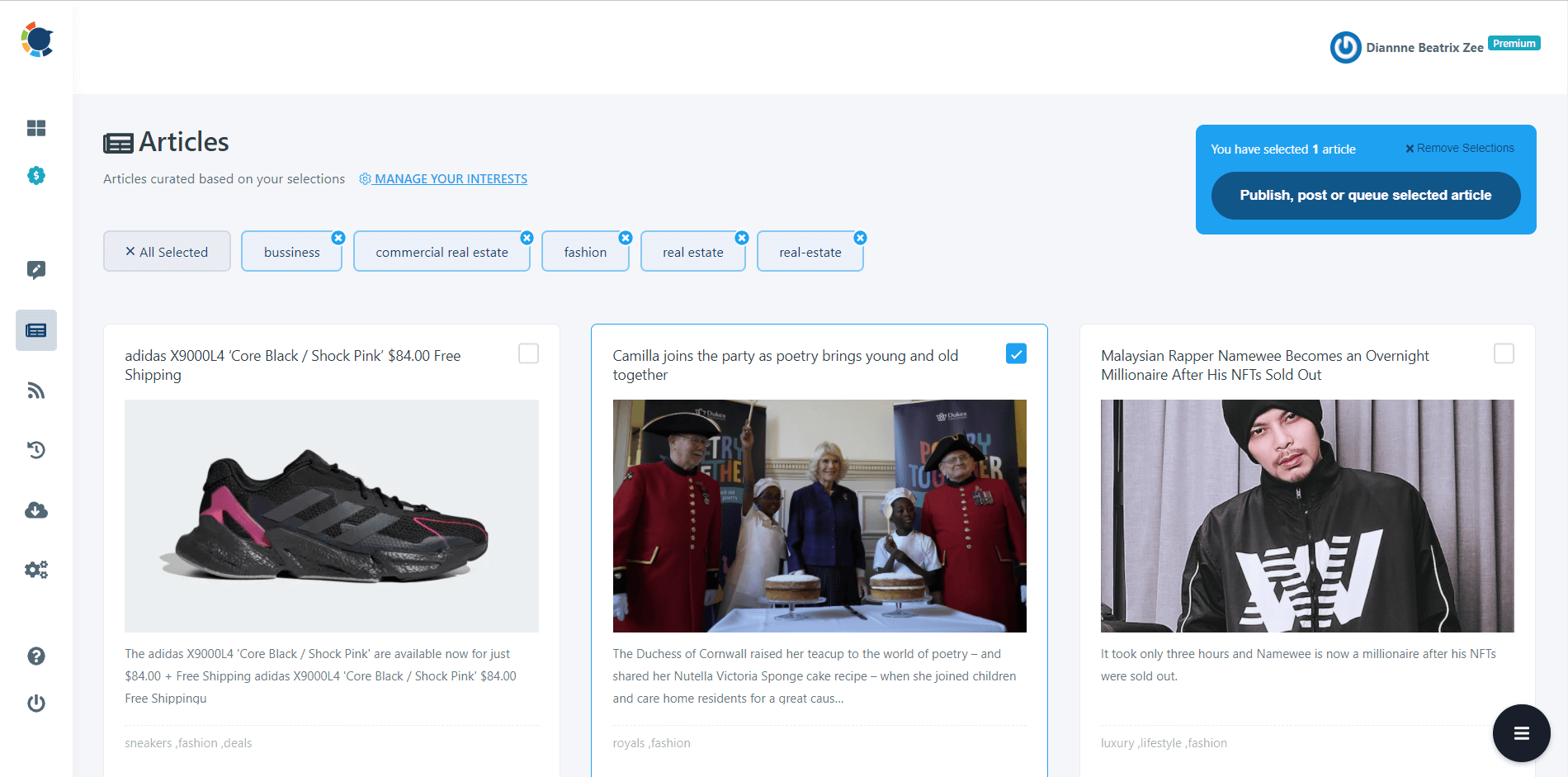Open the help question mark icon
Viewport: 1568px width, 777px height.
[36, 656]
